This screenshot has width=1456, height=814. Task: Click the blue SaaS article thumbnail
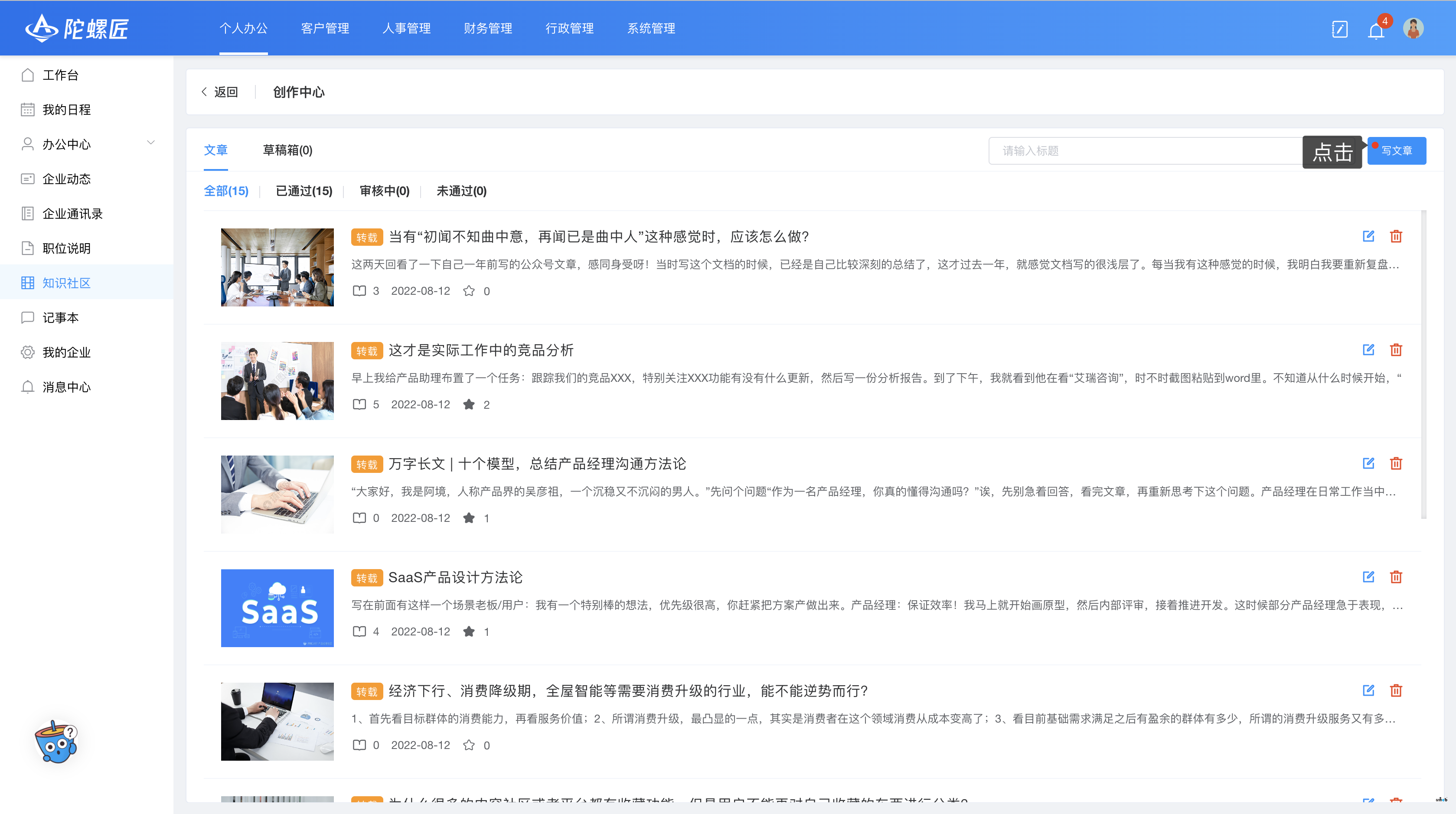[x=277, y=608]
